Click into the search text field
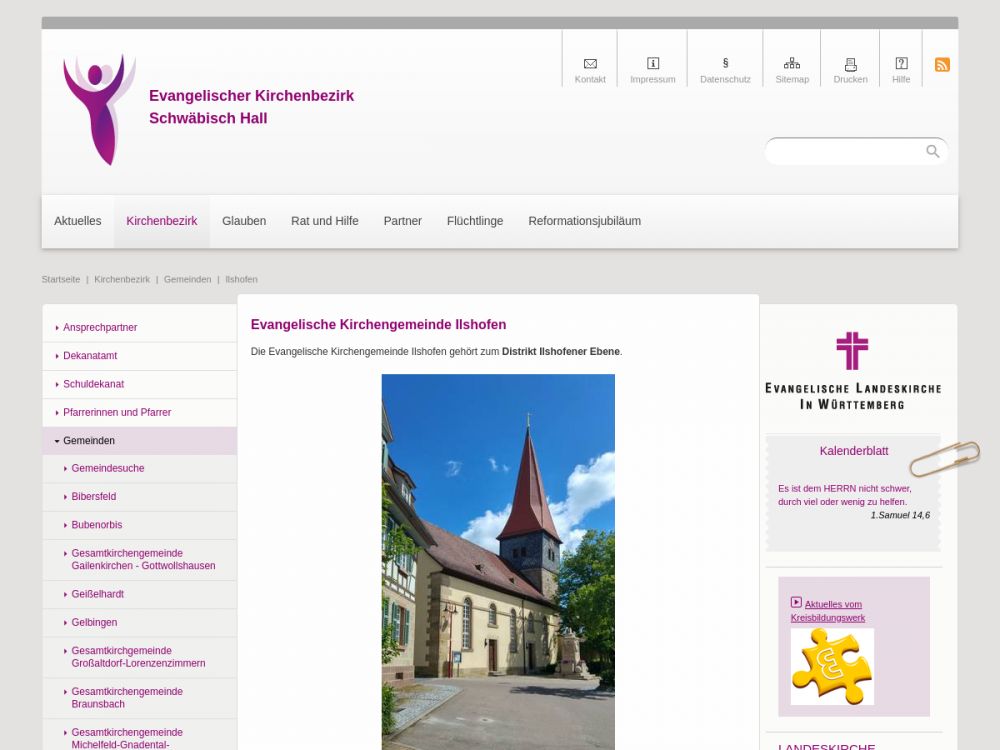This screenshot has width=1000, height=750. [845, 152]
